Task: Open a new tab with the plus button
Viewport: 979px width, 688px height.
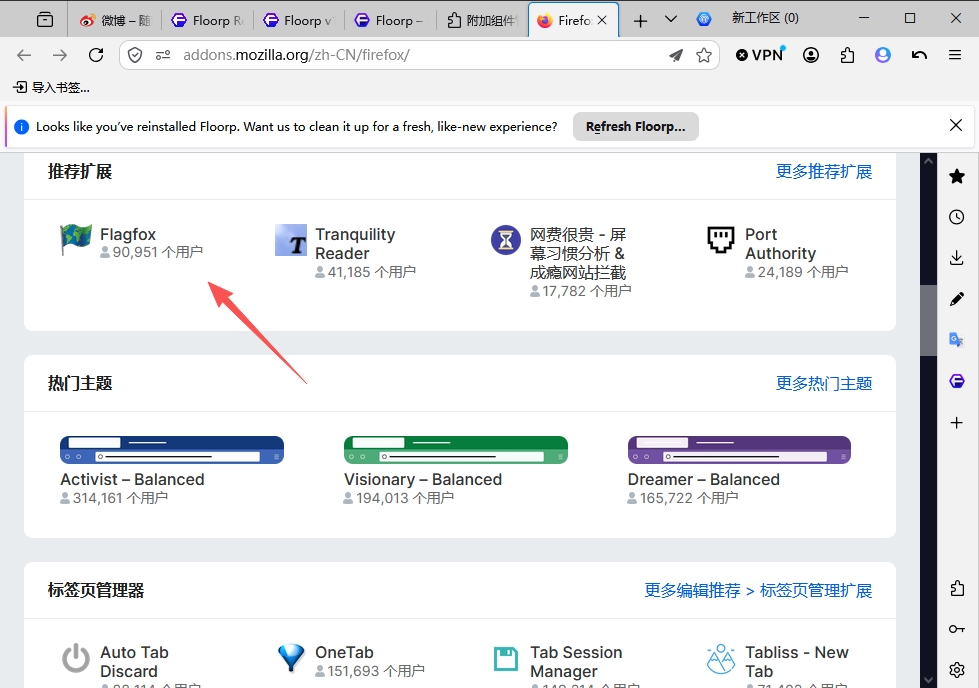Action: pyautogui.click(x=640, y=21)
